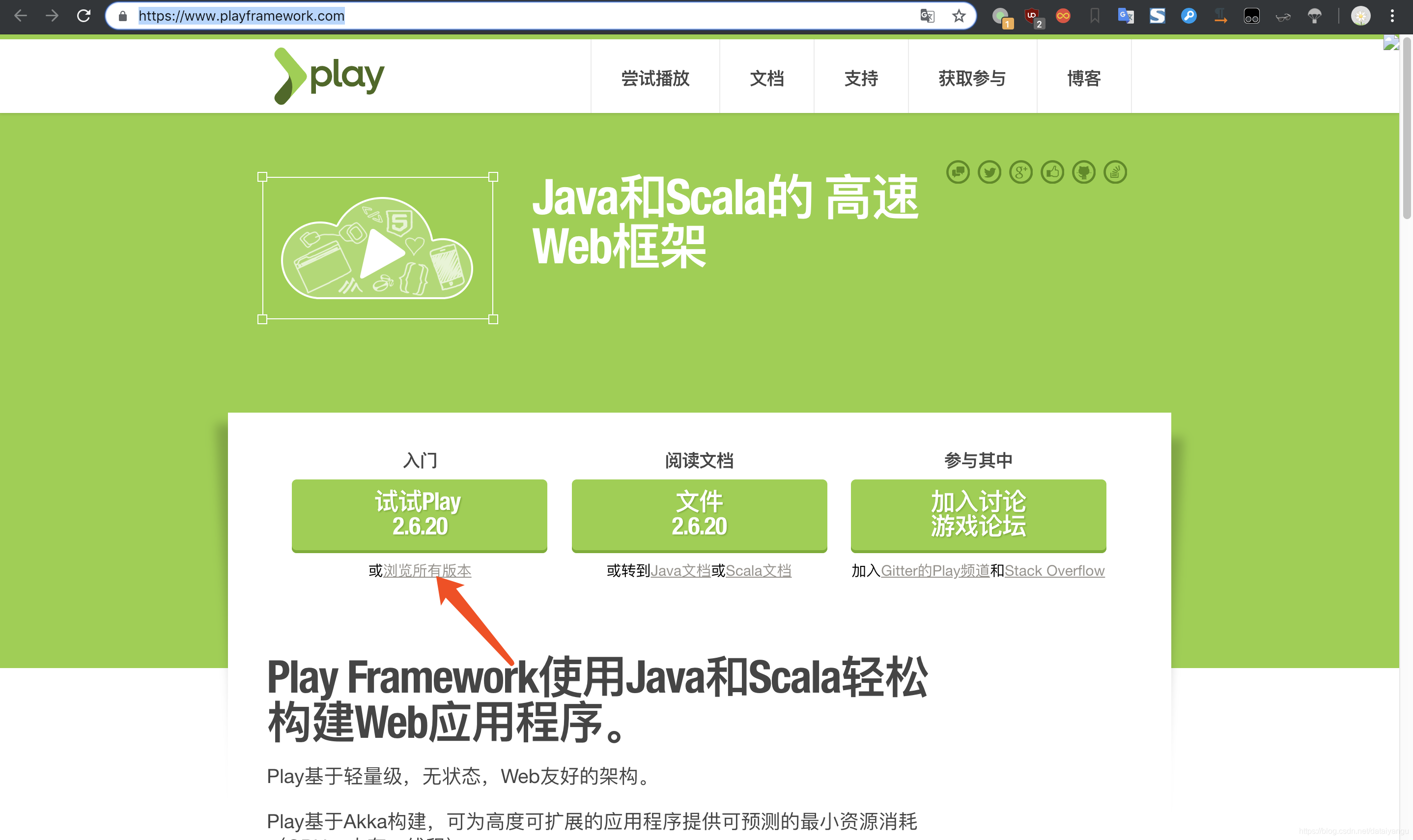Click the cloud play video illustration
The width and height of the screenshot is (1413, 840).
coord(377,248)
